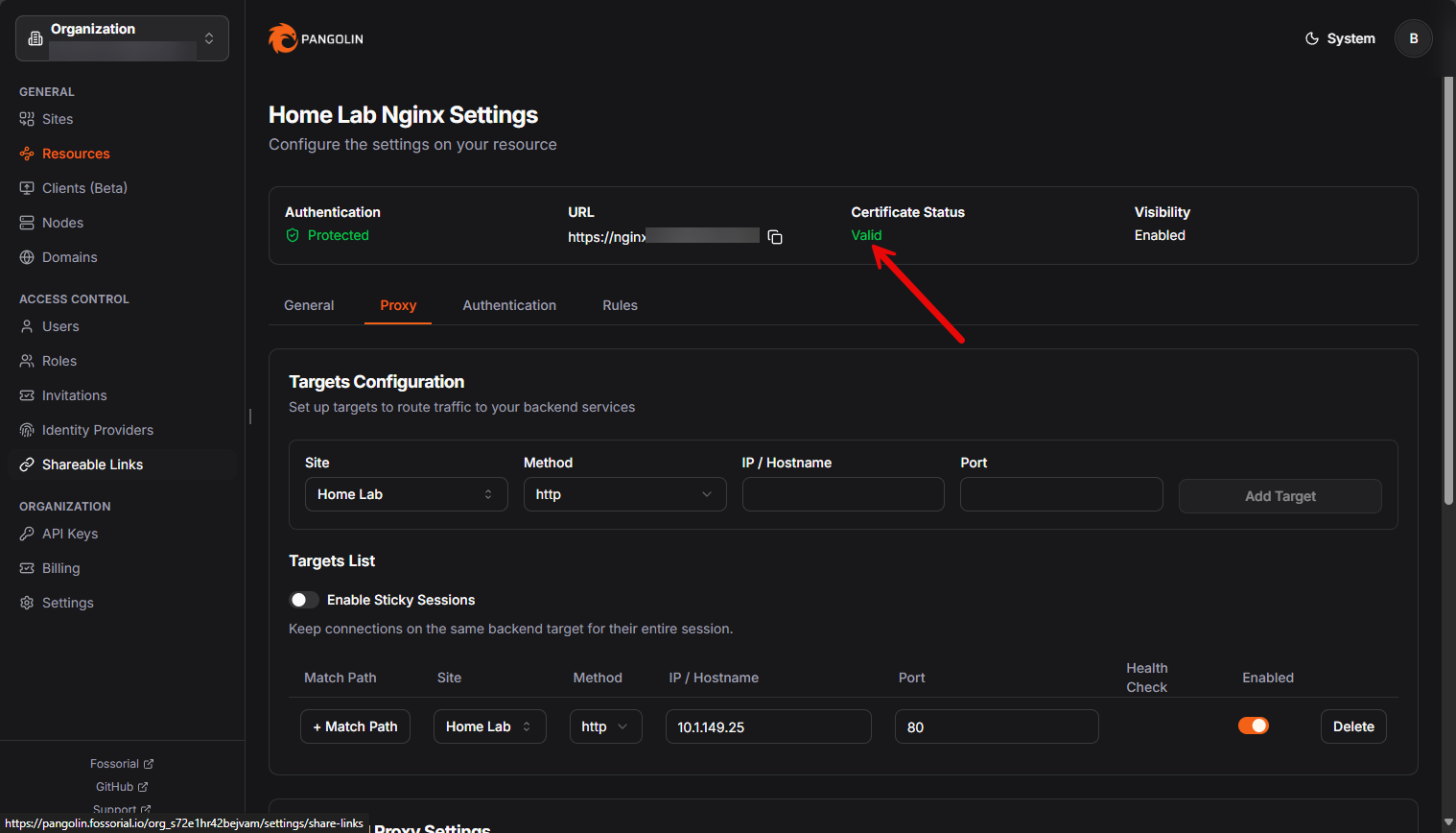The width and height of the screenshot is (1456, 833).
Task: Open API Keys in the sidebar
Action: click(70, 534)
